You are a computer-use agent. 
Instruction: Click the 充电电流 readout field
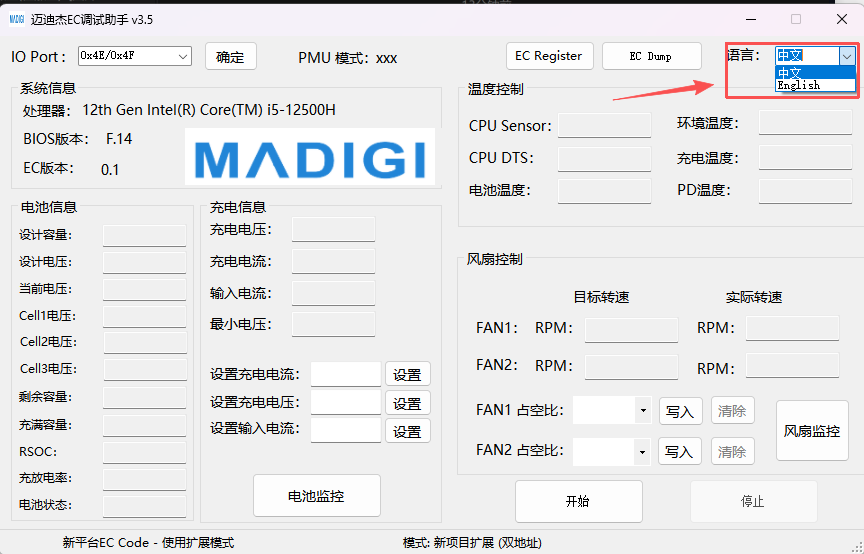[x=333, y=261]
